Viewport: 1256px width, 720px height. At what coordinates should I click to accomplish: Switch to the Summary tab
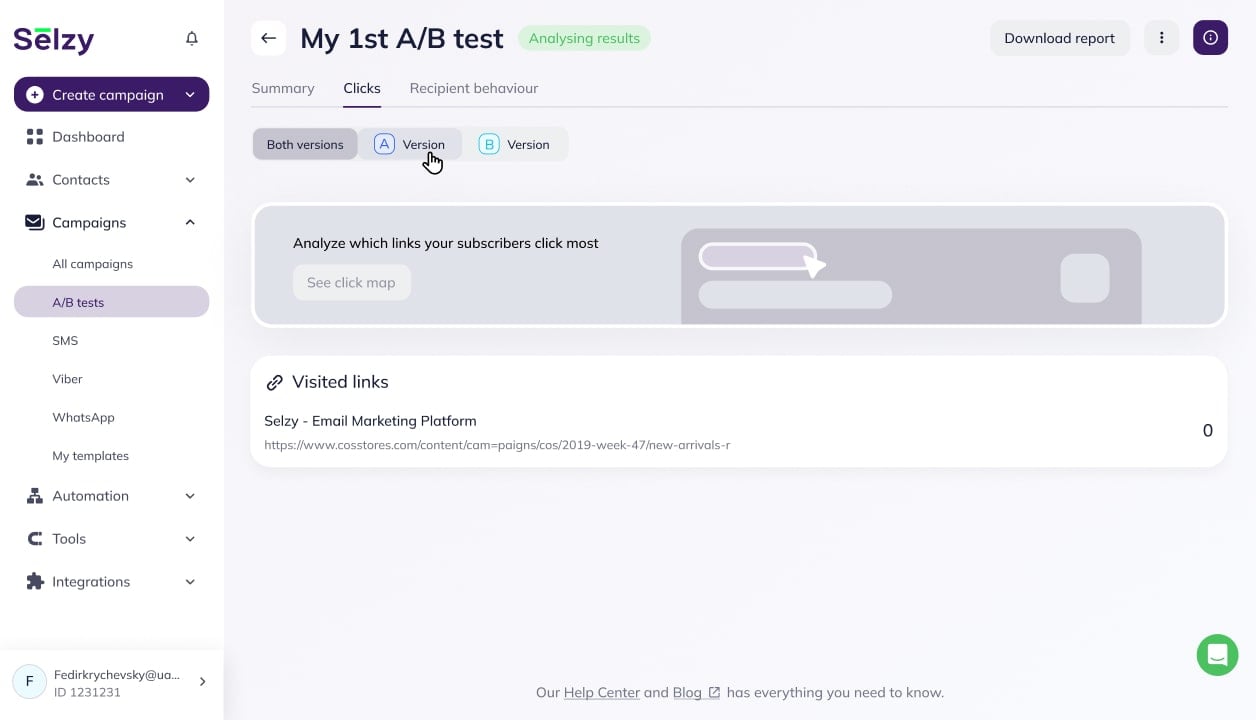[283, 88]
